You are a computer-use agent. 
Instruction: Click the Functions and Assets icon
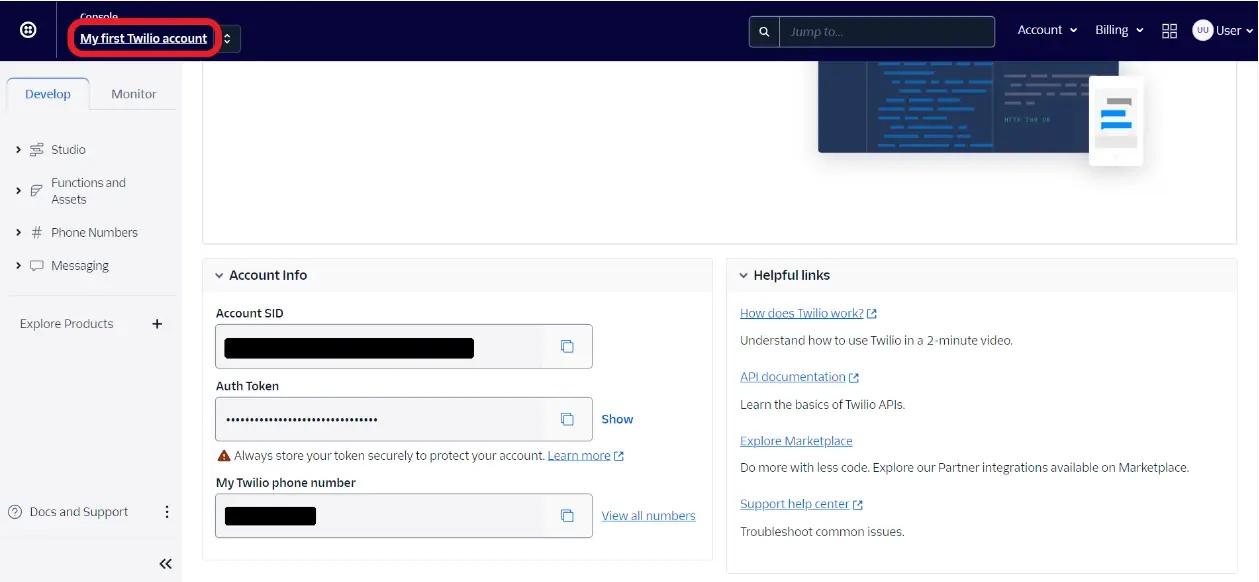(x=37, y=191)
